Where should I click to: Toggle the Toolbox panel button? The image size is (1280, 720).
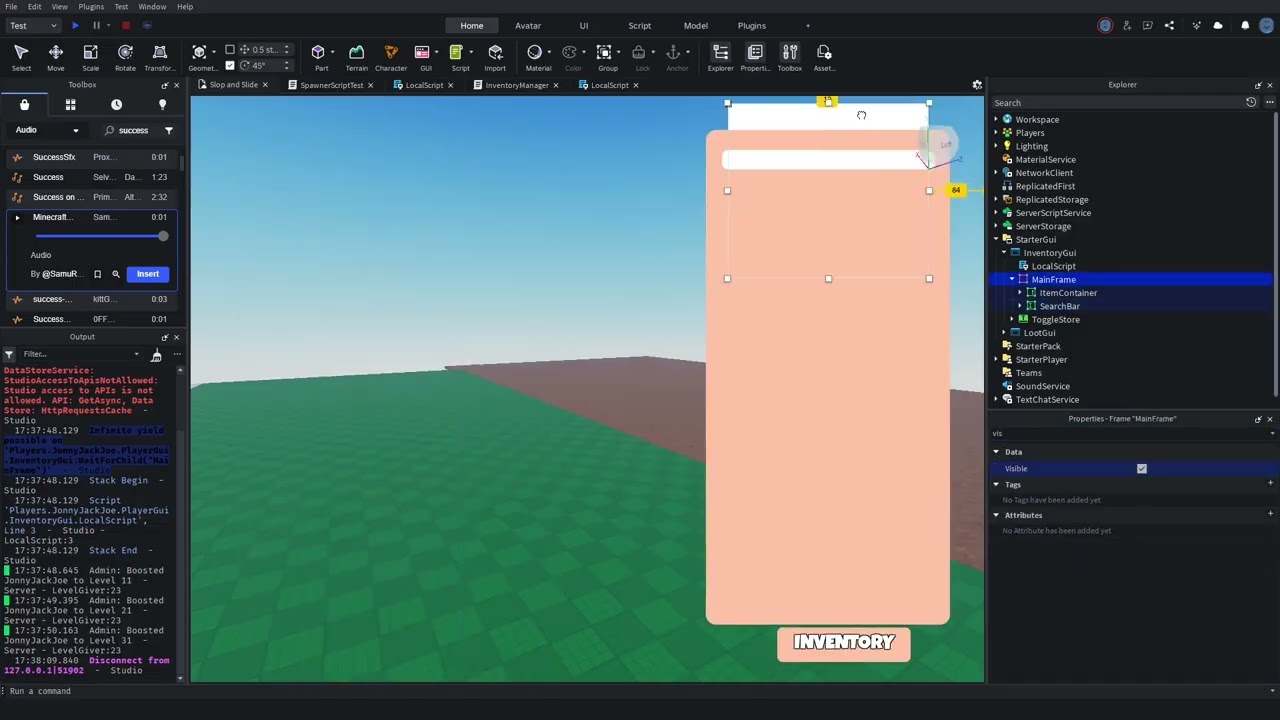coord(789,58)
